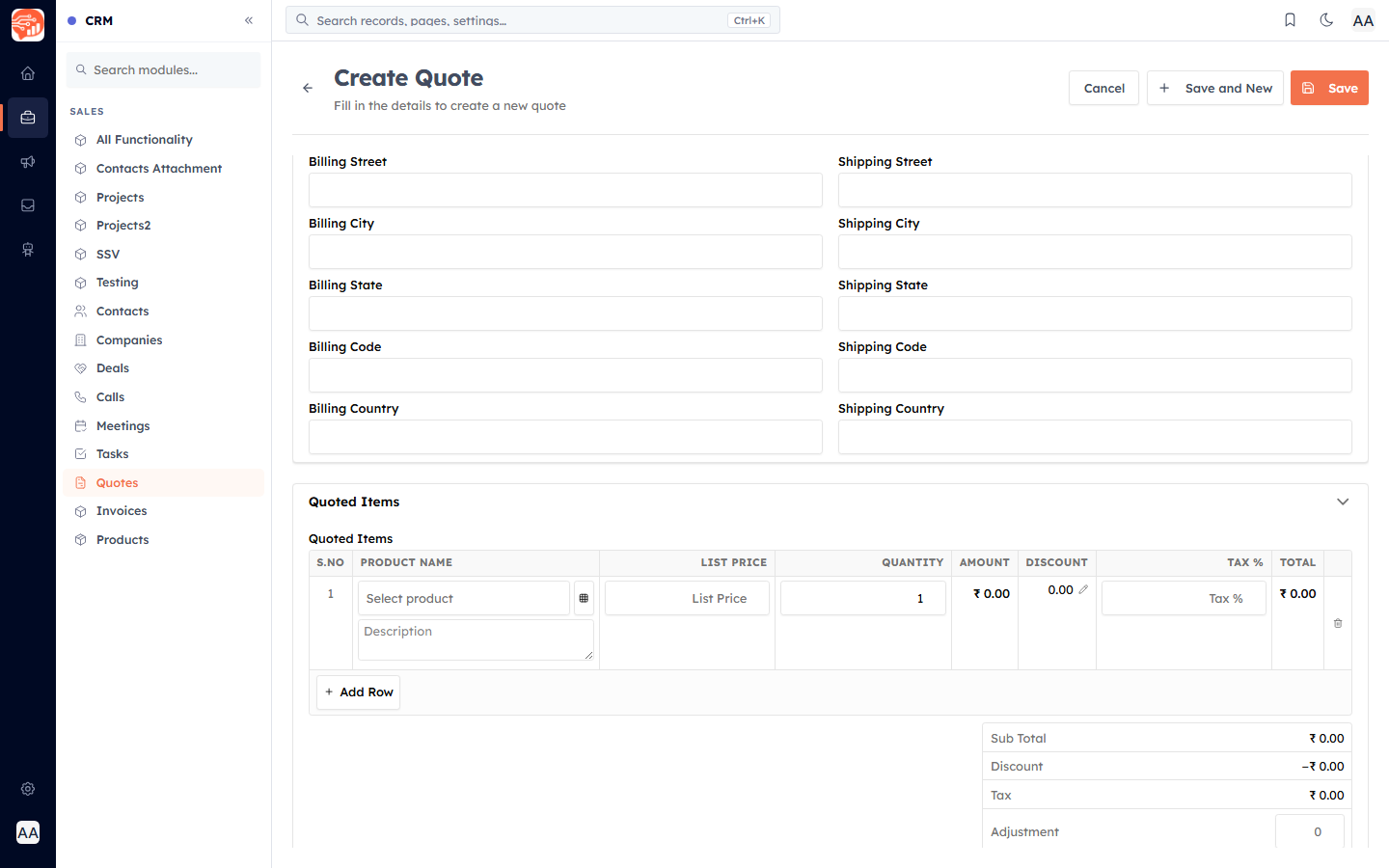
Task: Collapse the sidebar with double chevron
Action: point(249,20)
